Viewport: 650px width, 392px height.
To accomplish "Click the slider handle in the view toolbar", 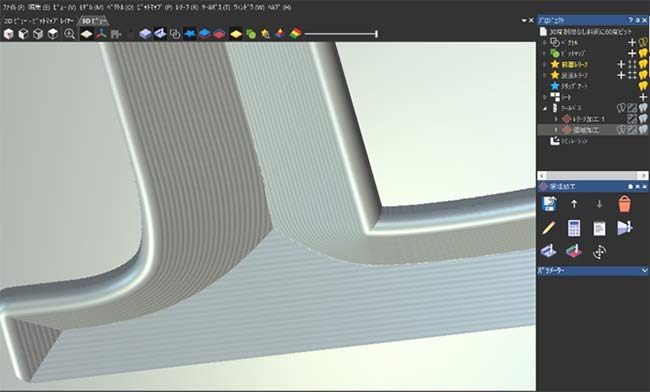I will coord(376,34).
